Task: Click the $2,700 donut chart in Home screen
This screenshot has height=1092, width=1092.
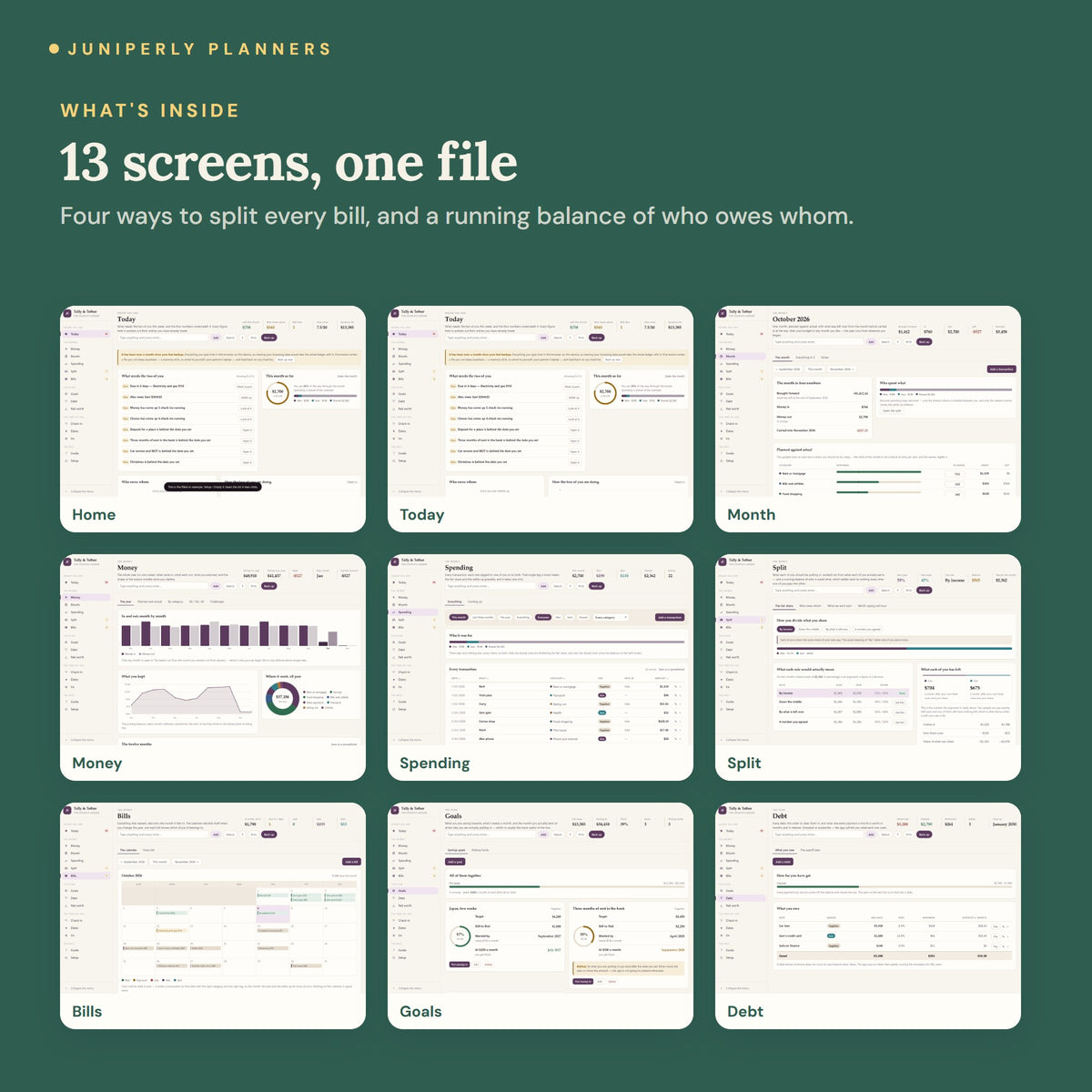Action: coord(278,394)
